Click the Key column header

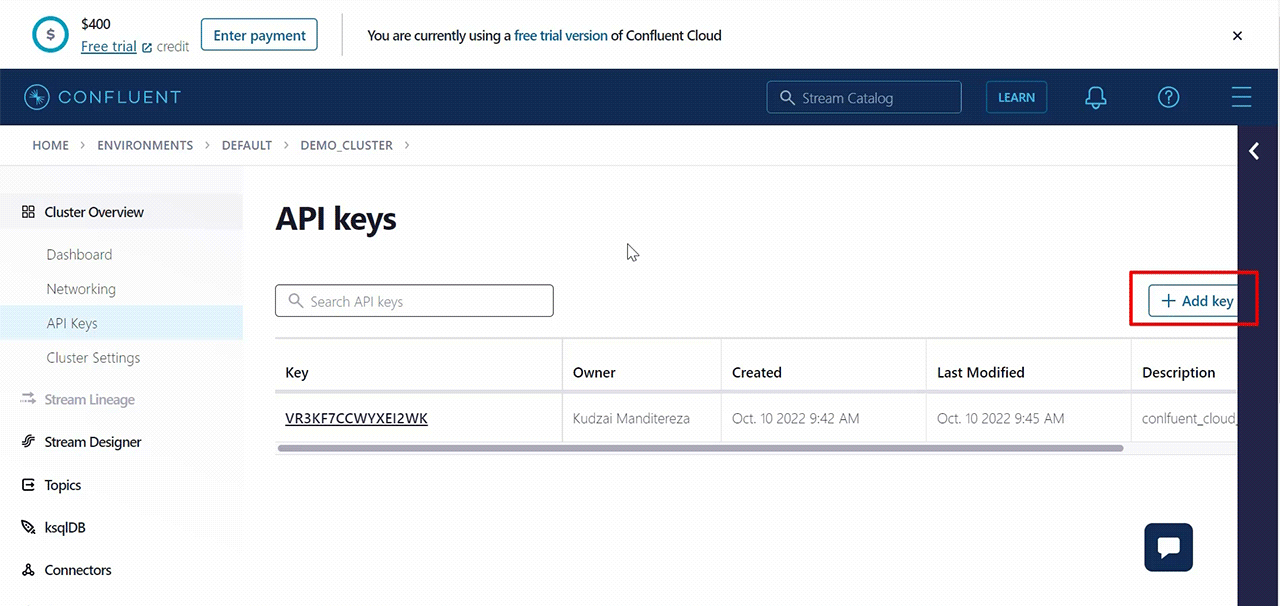point(297,372)
